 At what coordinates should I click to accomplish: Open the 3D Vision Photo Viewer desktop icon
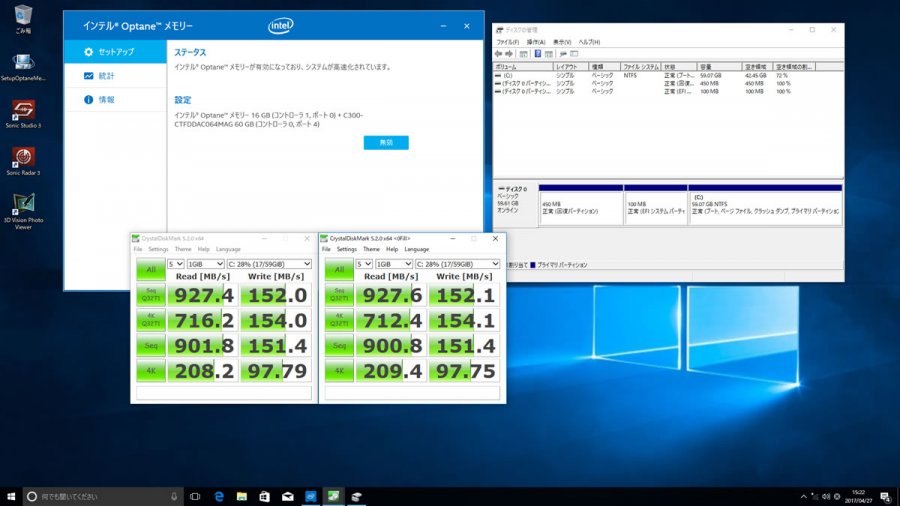(22, 205)
